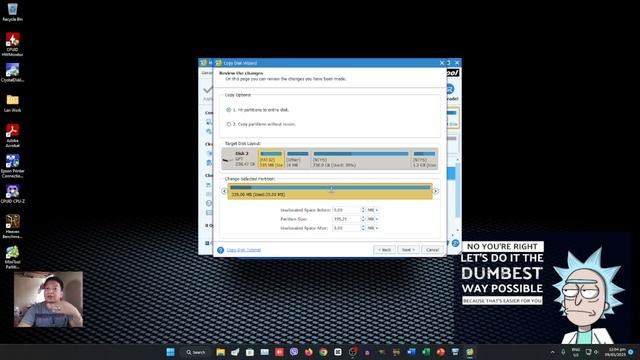640x360 pixels.
Task: Open Adobe Acrobat desktop icon
Action: 13,135
